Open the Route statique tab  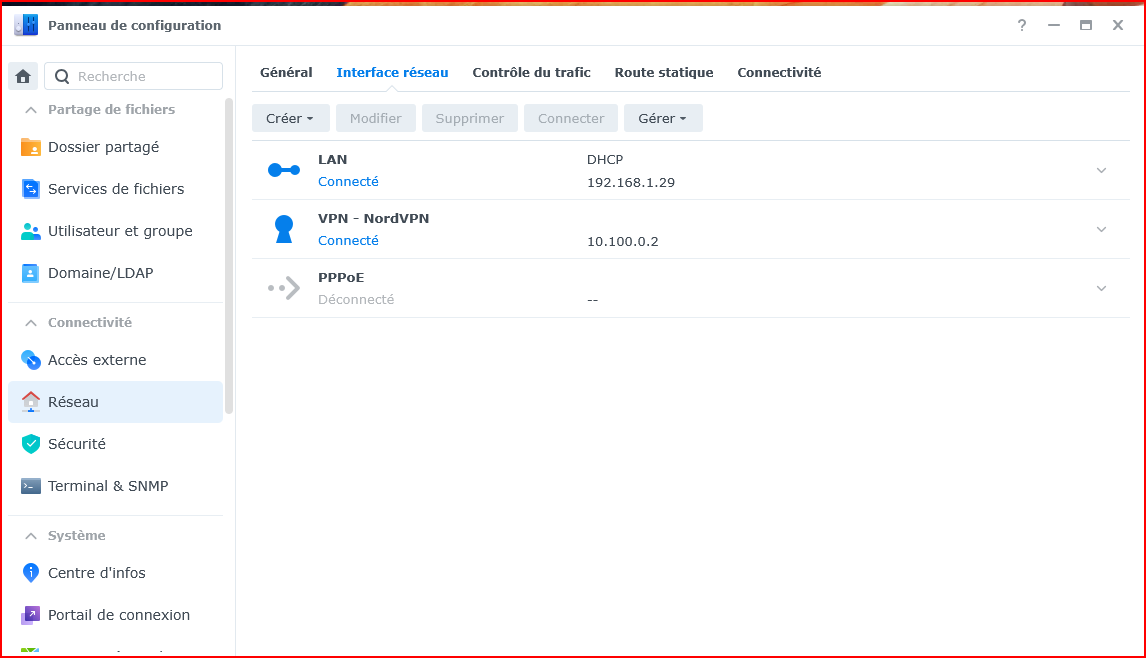664,73
